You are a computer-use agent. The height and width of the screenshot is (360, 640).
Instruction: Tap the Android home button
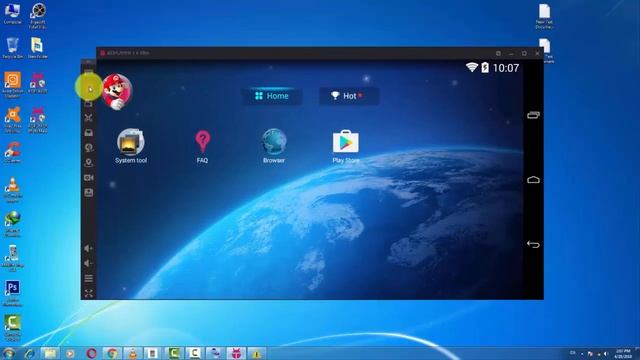tap(533, 180)
